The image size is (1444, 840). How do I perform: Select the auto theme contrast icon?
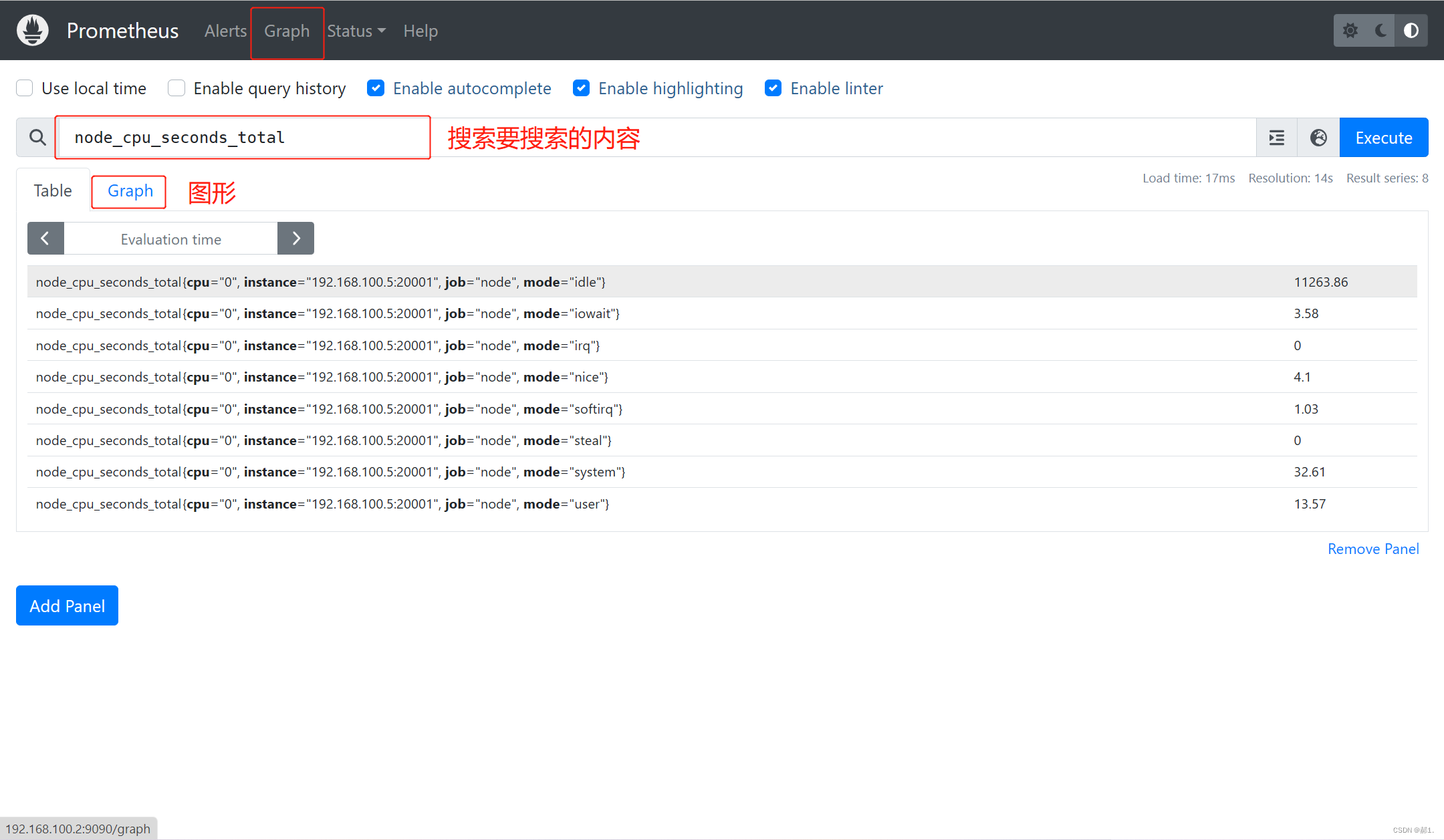click(x=1411, y=30)
